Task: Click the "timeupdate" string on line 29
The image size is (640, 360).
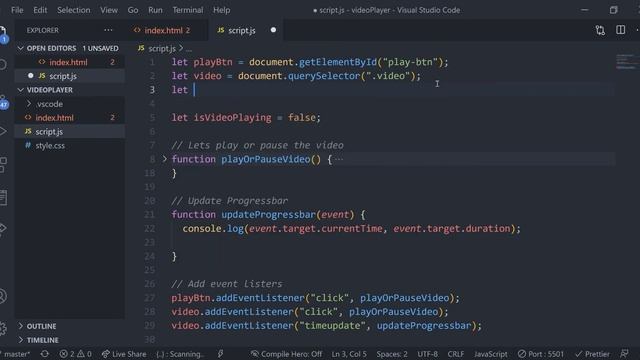Action: tap(332, 326)
